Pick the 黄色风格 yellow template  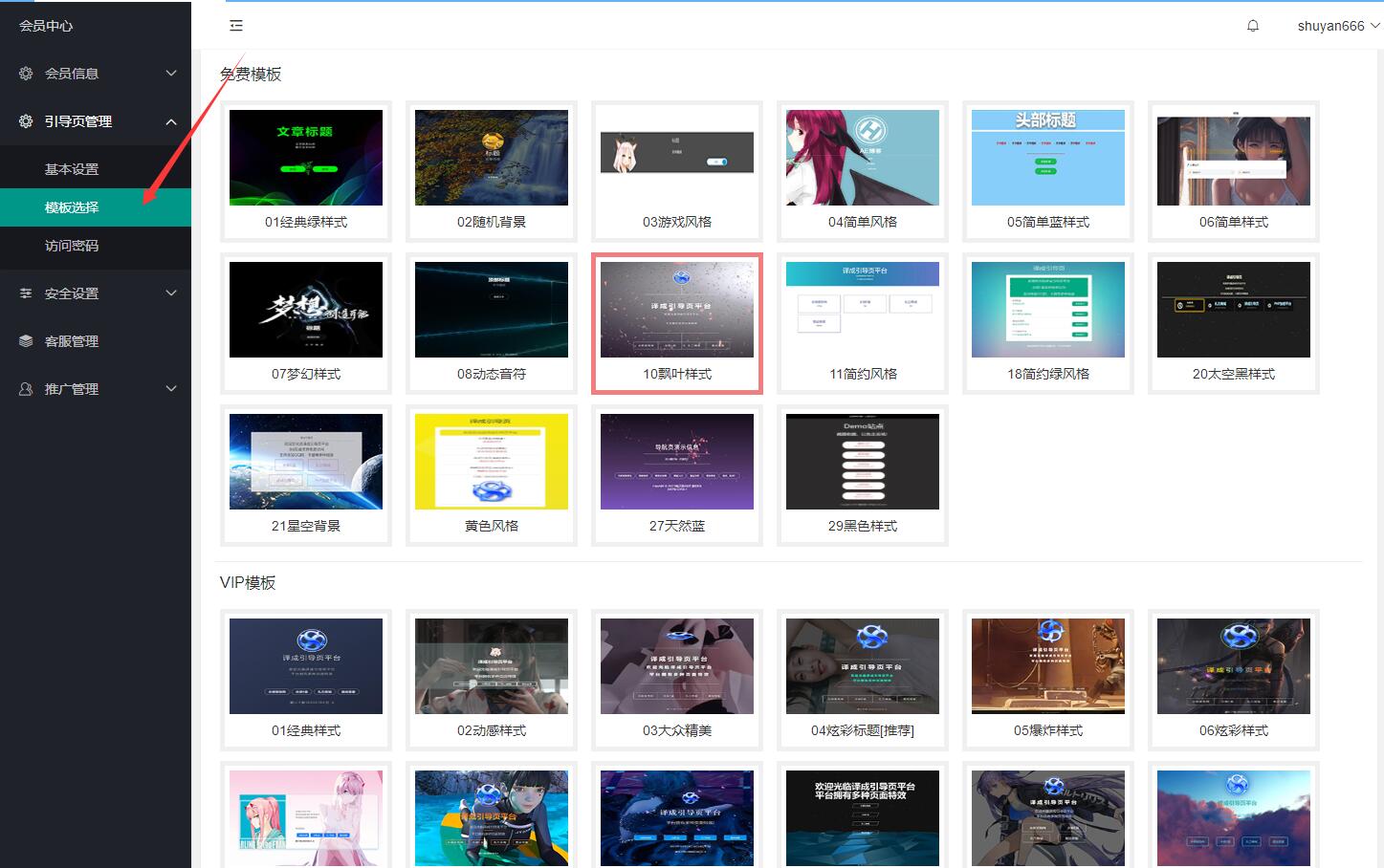[x=492, y=463]
